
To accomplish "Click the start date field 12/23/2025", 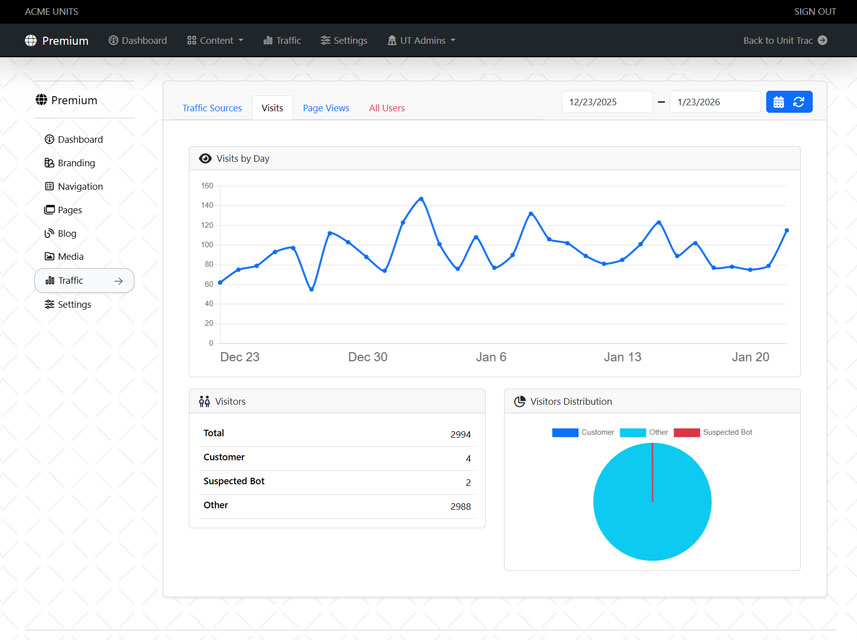I will [607, 102].
